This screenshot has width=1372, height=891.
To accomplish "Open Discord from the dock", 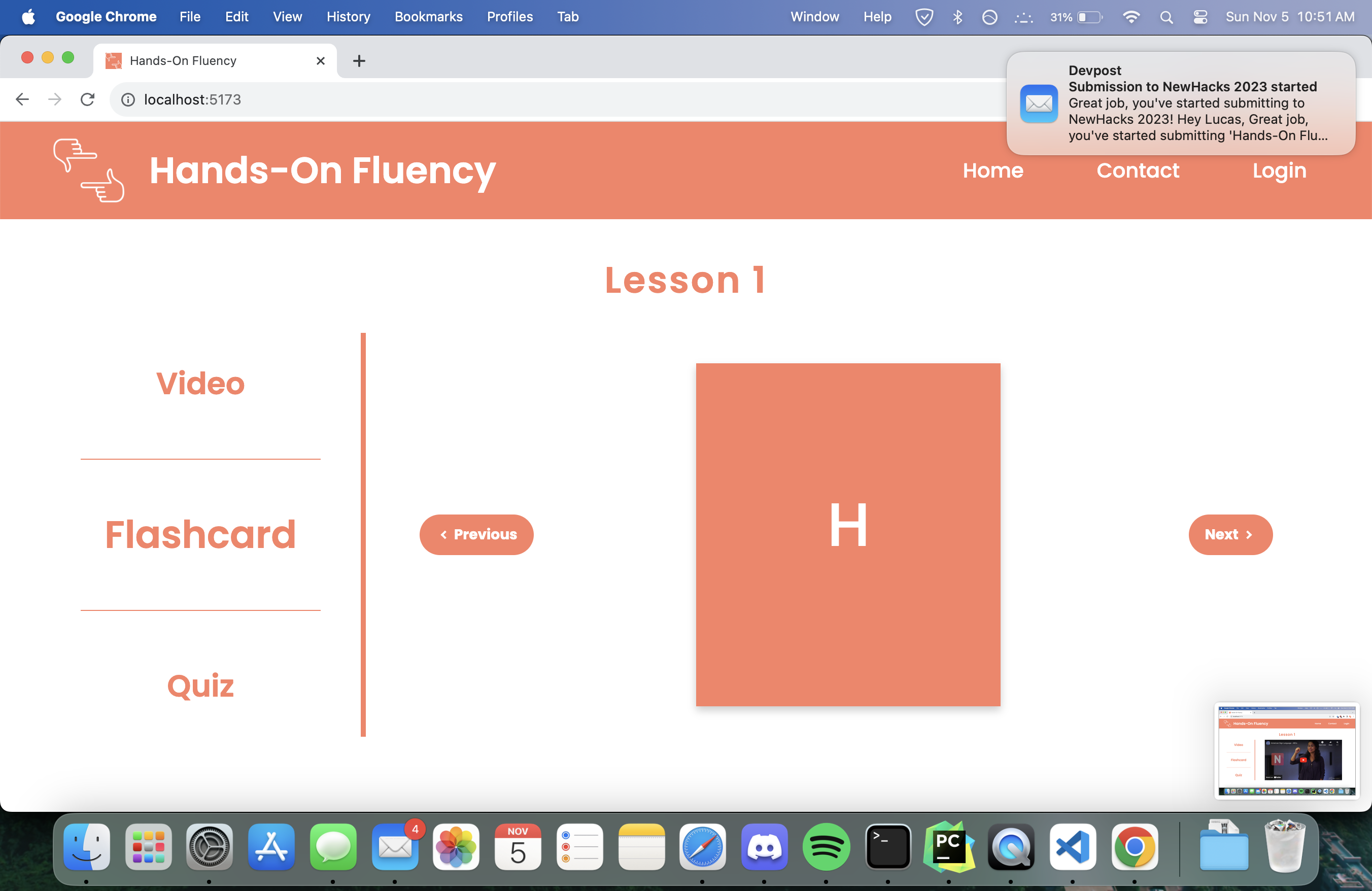I will coord(764,847).
